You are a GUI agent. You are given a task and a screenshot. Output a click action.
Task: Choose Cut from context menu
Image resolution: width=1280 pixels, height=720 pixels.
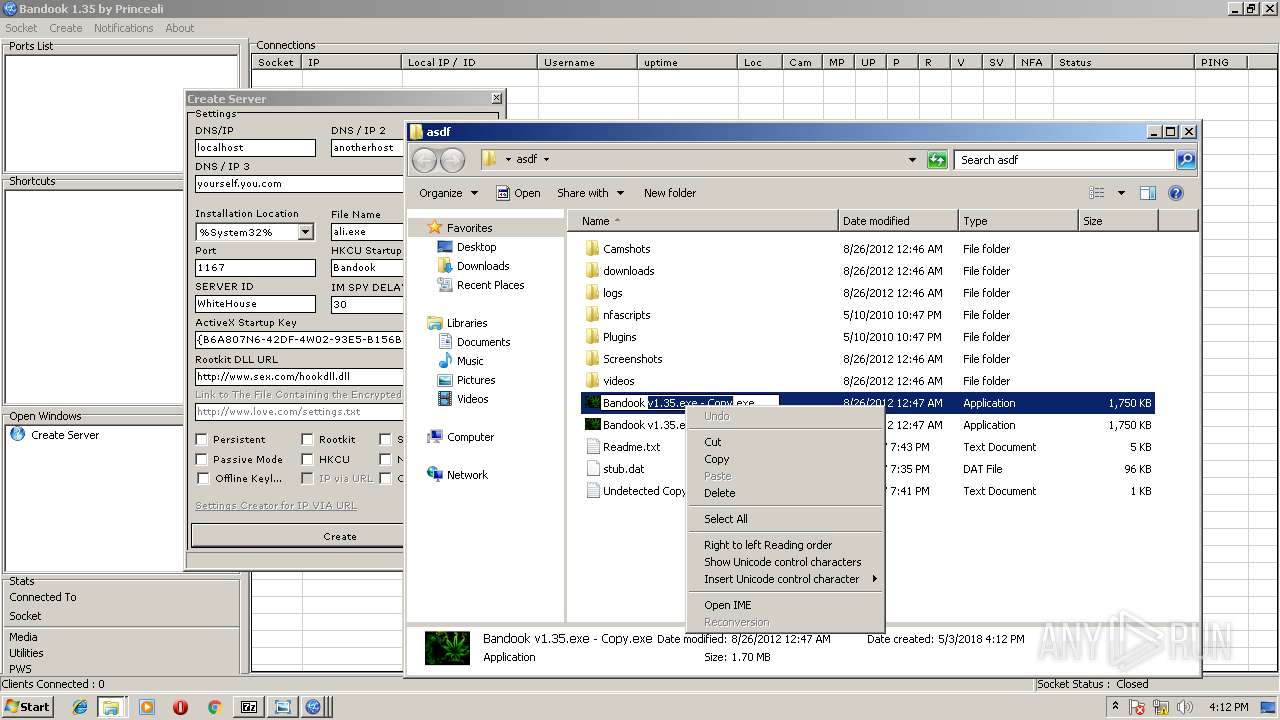[785, 442]
